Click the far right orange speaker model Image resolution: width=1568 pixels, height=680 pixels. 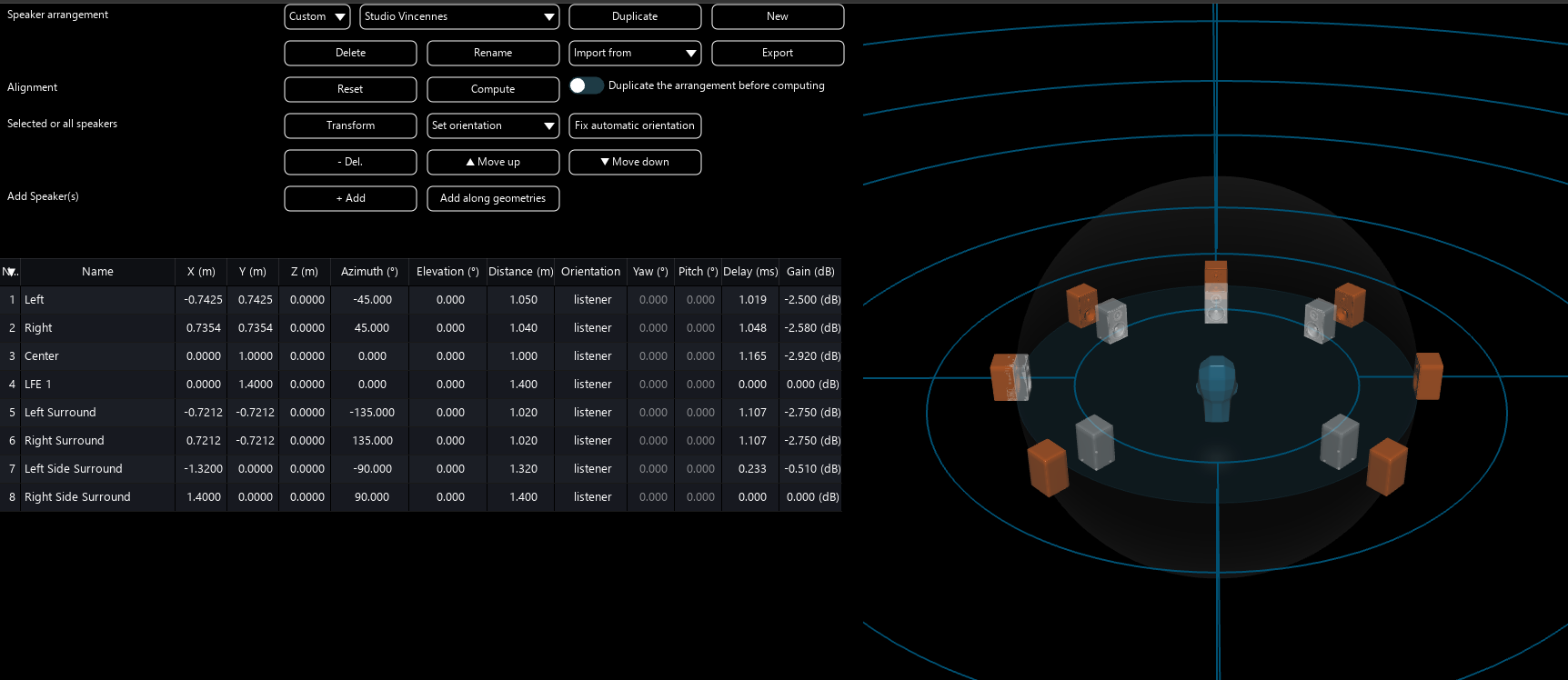pyautogui.click(x=1429, y=376)
